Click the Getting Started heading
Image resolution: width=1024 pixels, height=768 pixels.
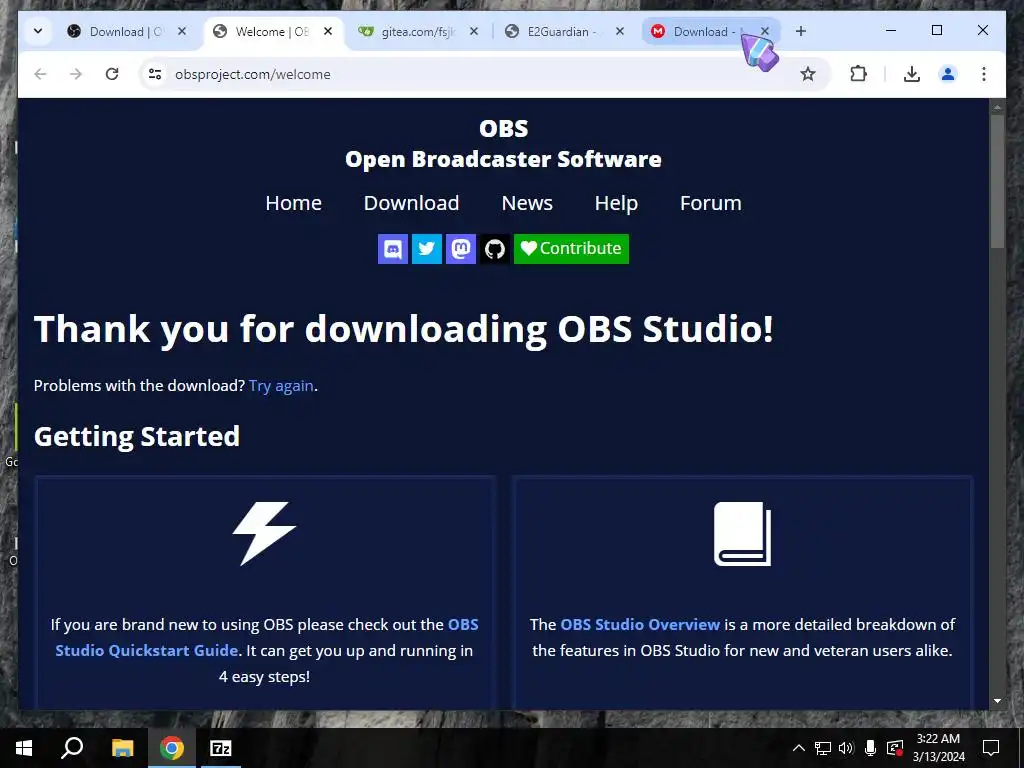(136, 436)
